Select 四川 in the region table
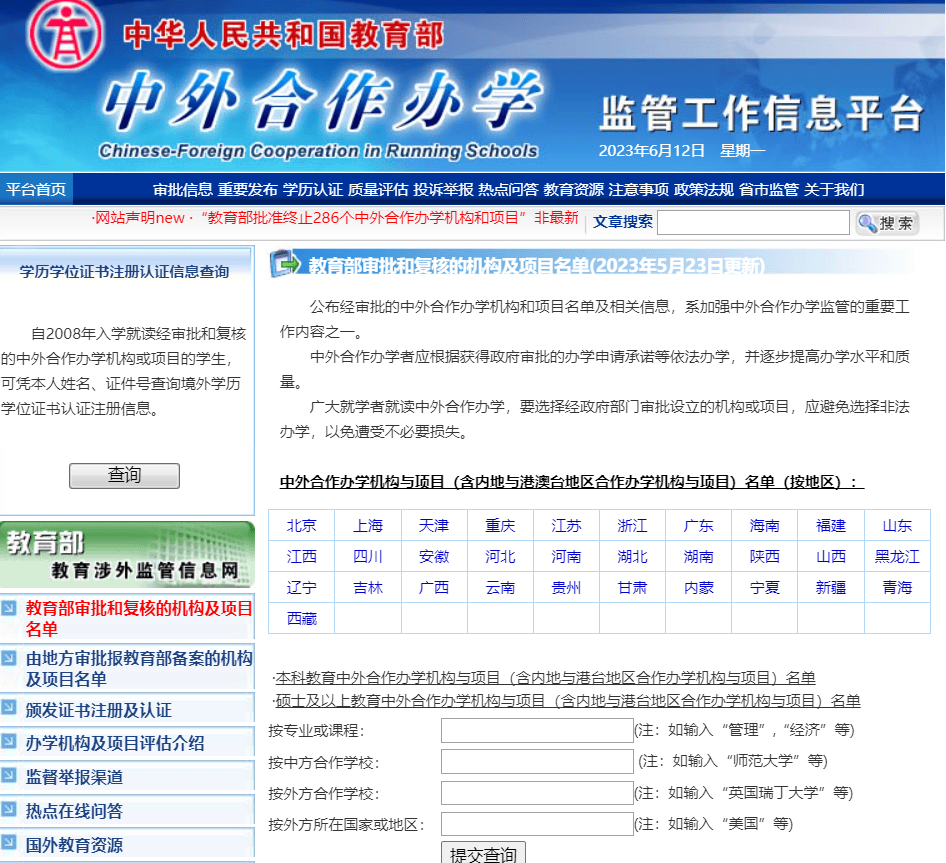Image resolution: width=946 pixels, height=863 pixels. point(368,556)
